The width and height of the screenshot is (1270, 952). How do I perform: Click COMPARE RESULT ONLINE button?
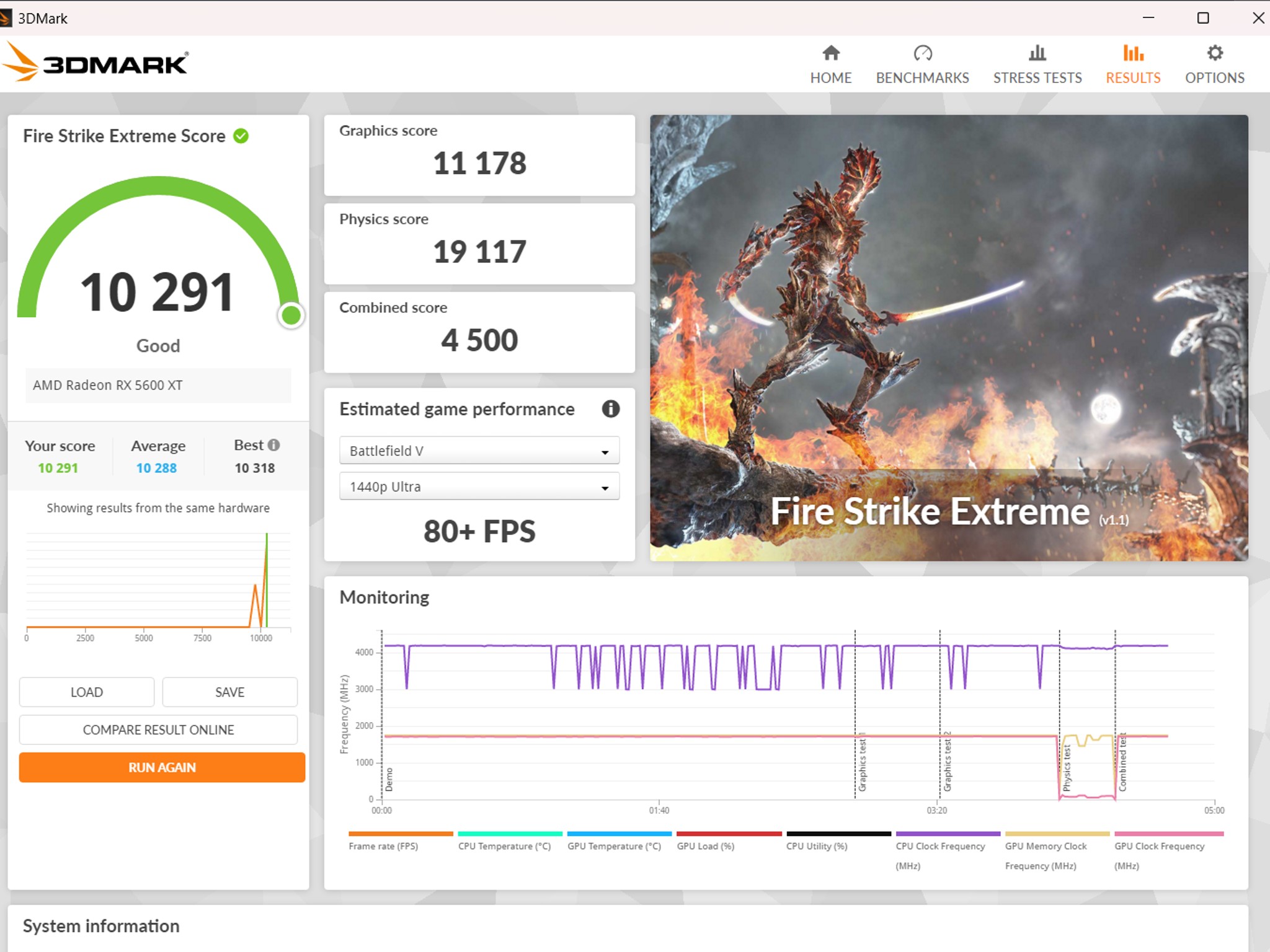pyautogui.click(x=158, y=730)
